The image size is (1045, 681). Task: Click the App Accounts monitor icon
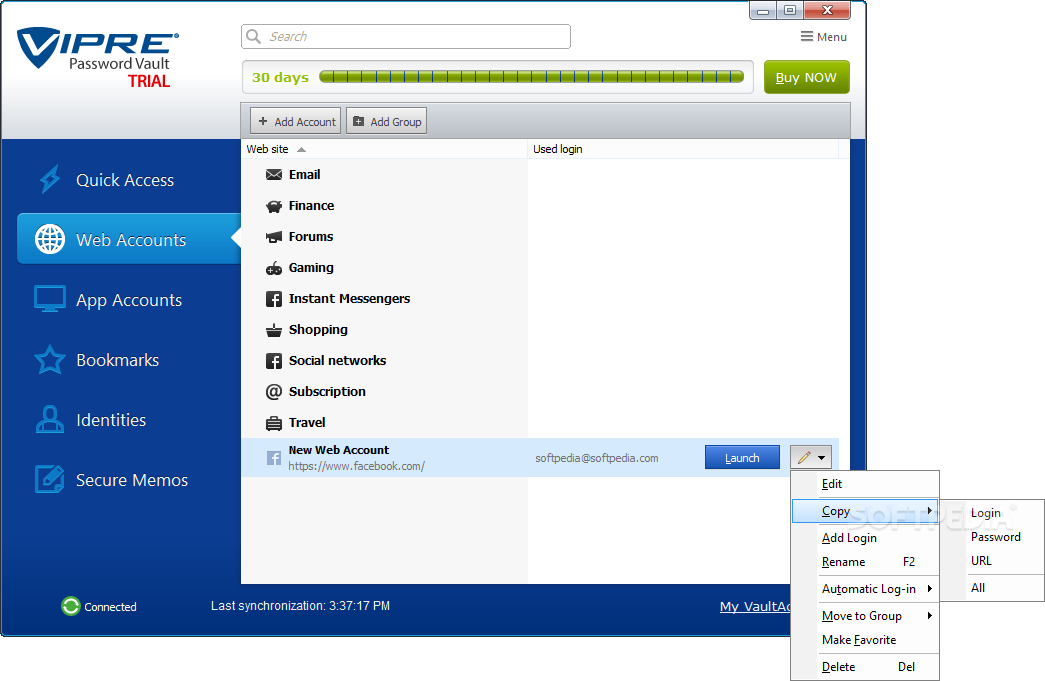(x=50, y=299)
